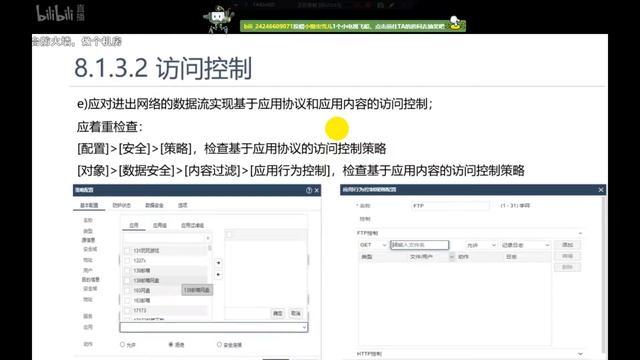Switch to the 基本配置 tab
The image size is (640, 360).
coord(89,205)
